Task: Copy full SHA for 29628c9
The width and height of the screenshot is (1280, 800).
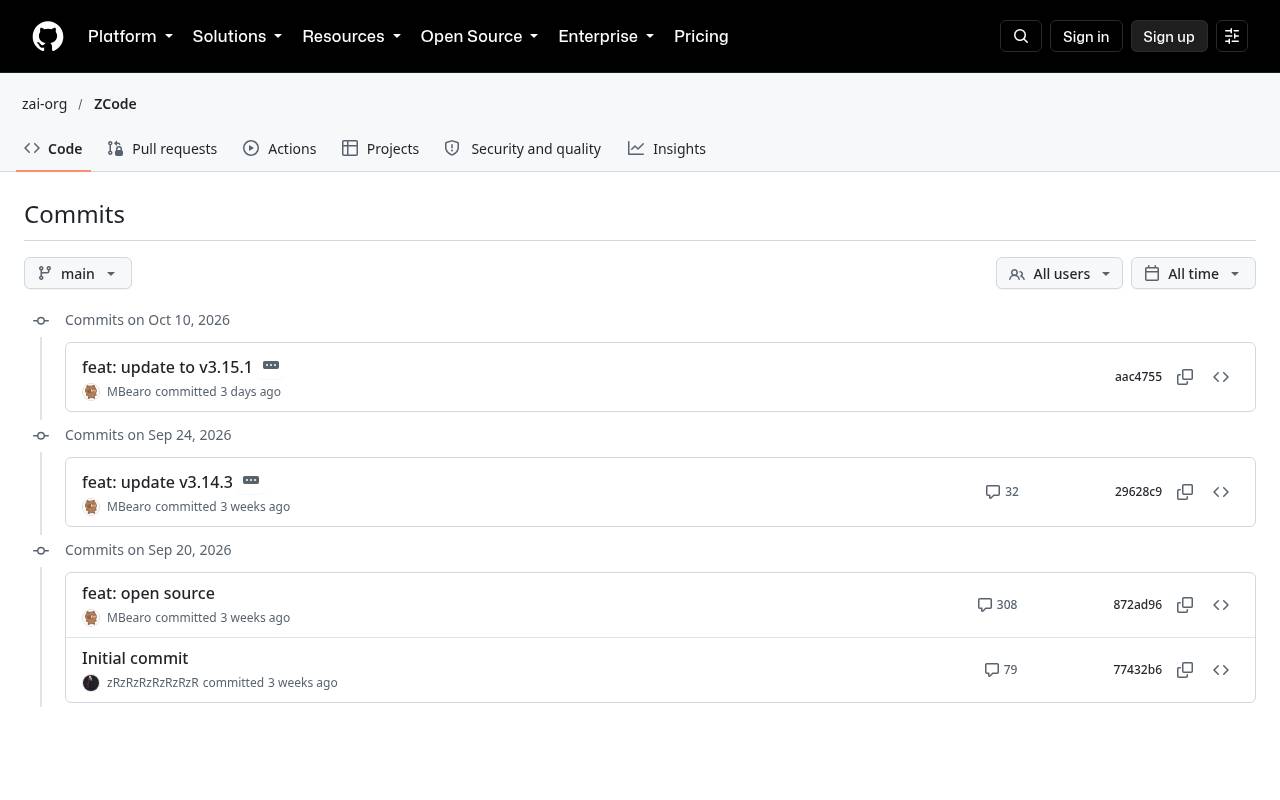Action: click(x=1185, y=492)
